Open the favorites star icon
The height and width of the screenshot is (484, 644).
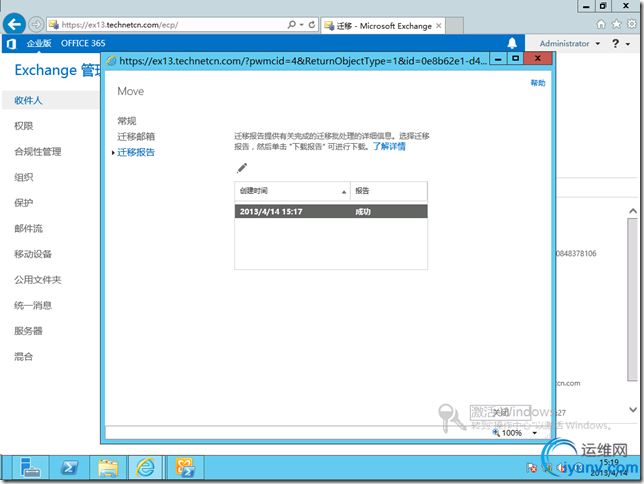616,24
